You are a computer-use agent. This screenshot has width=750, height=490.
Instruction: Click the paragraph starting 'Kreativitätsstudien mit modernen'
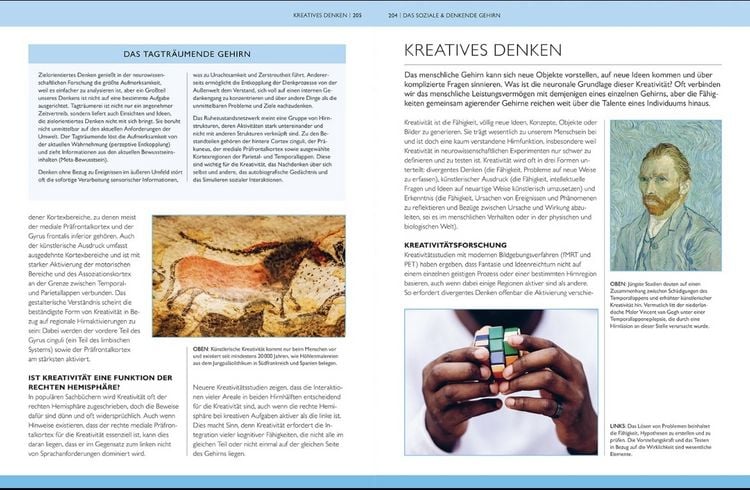coord(500,274)
